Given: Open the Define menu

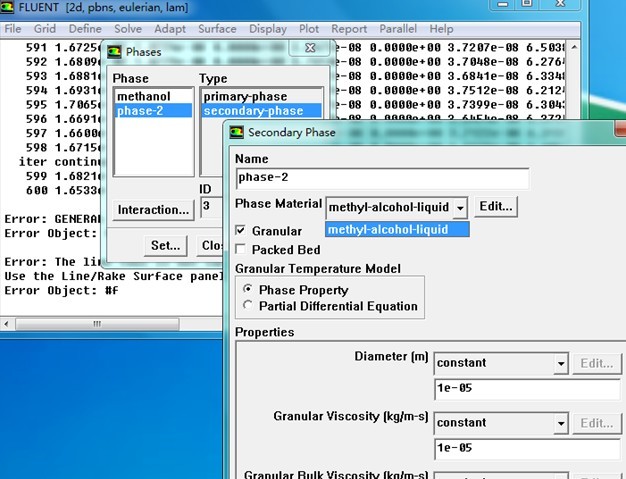Looking at the screenshot, I should point(85,29).
